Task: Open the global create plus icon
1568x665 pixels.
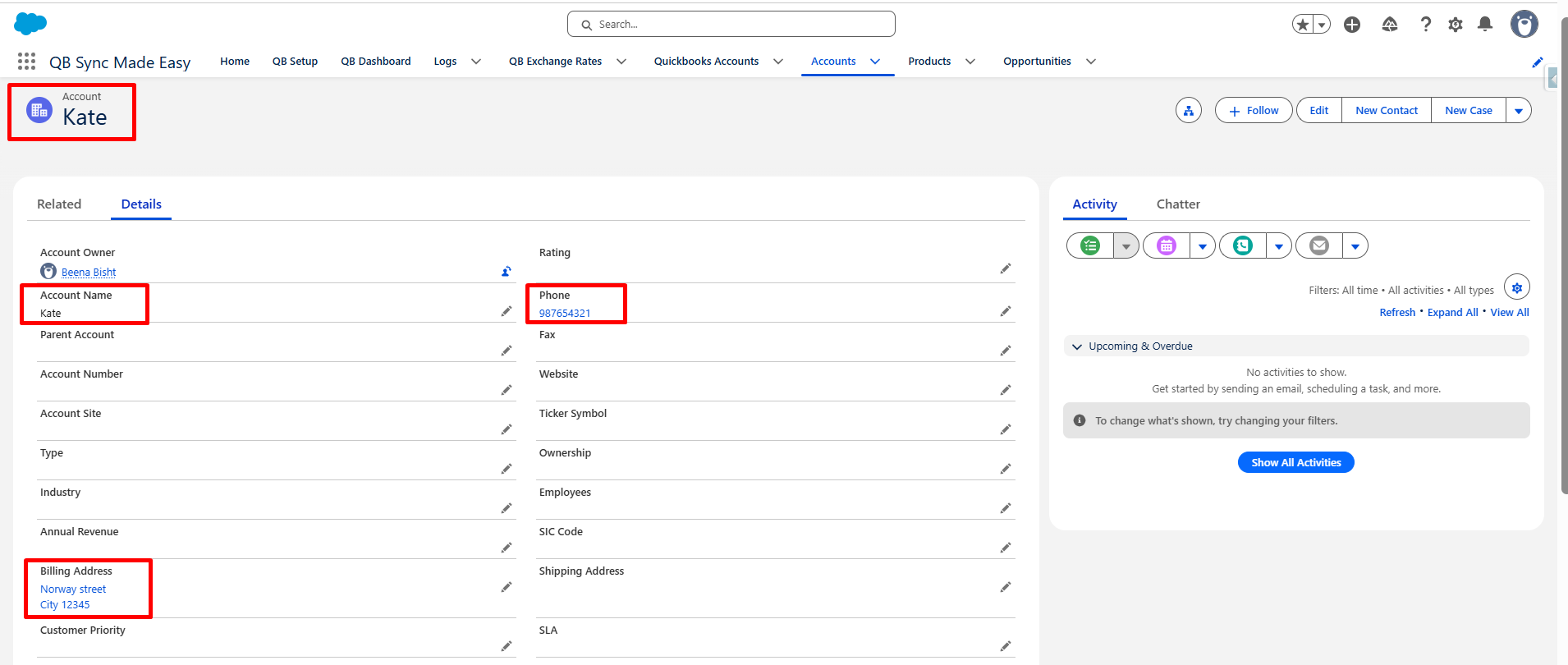Action: pyautogui.click(x=1352, y=25)
